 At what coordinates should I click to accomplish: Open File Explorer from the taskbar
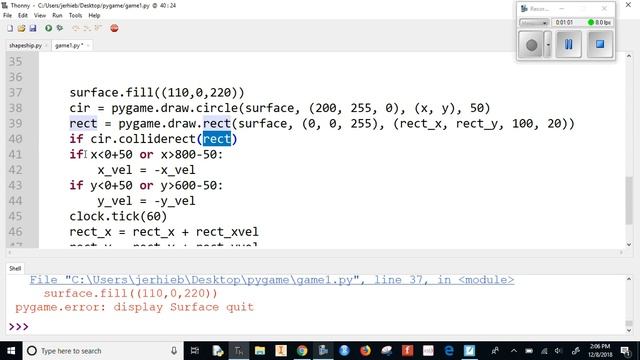pyautogui.click(x=260, y=351)
